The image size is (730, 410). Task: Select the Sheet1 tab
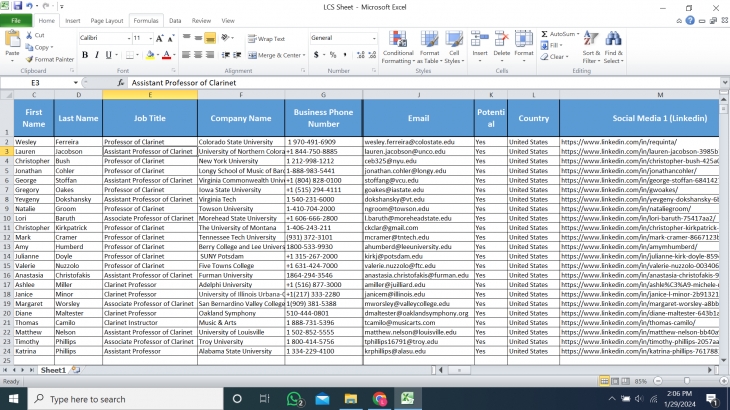click(x=53, y=370)
